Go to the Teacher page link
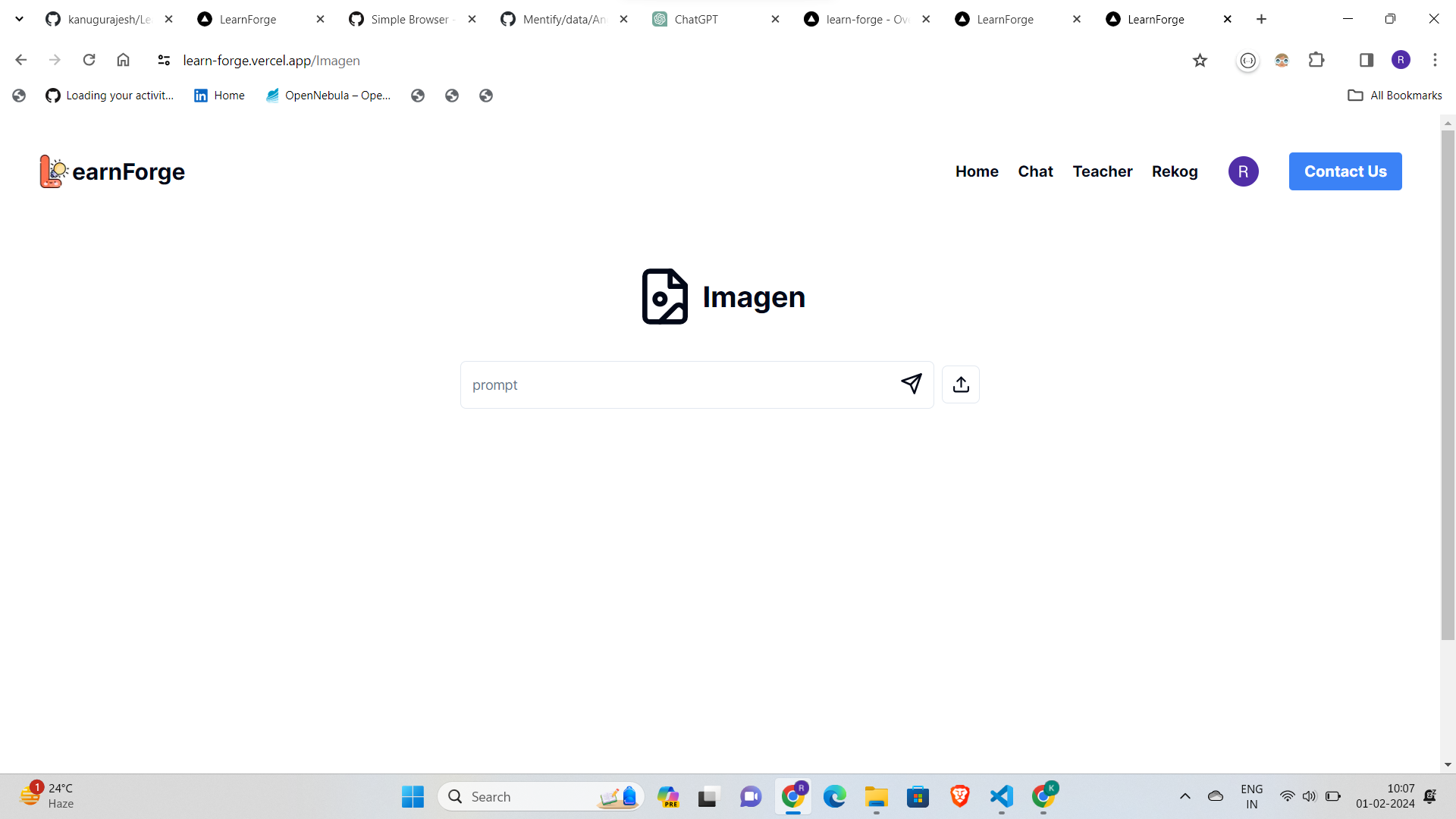 pos(1102,171)
